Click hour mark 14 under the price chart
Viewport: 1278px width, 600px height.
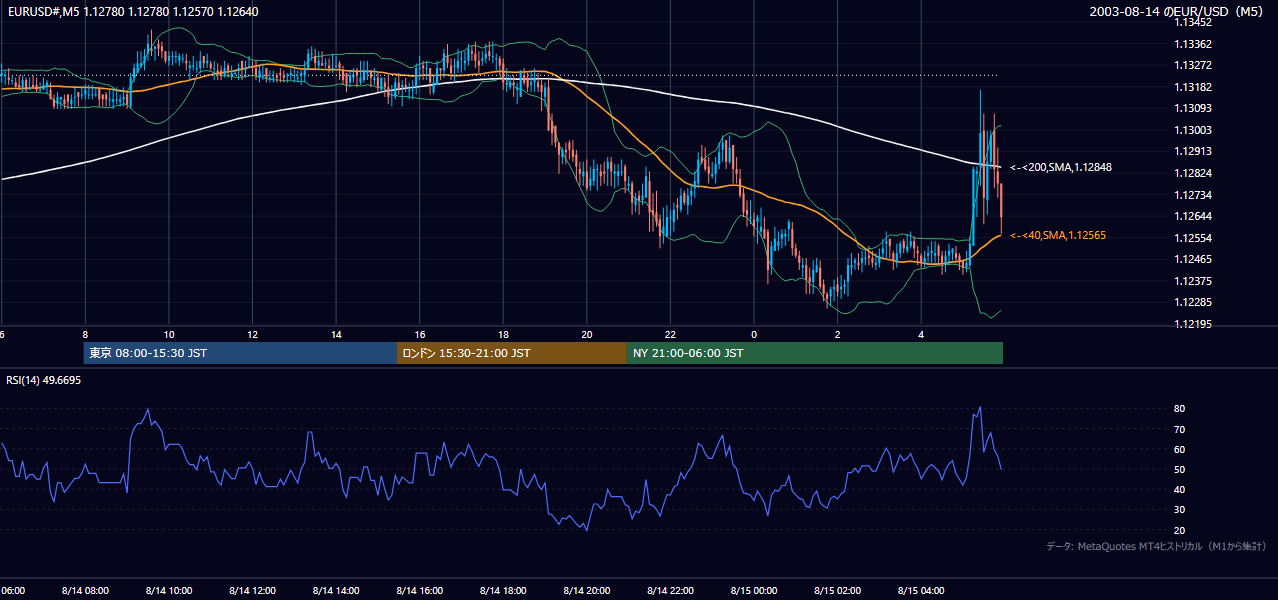tap(337, 334)
